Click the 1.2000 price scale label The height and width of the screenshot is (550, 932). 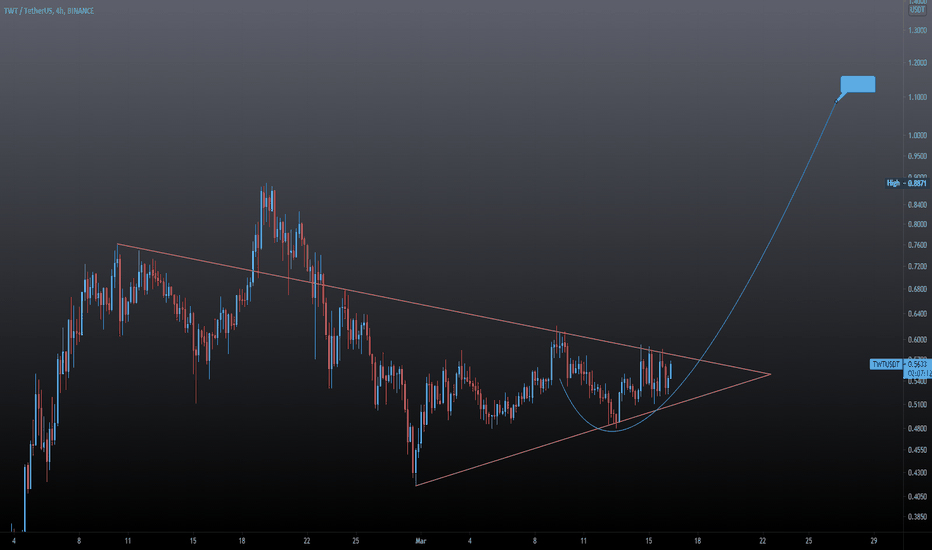[917, 62]
